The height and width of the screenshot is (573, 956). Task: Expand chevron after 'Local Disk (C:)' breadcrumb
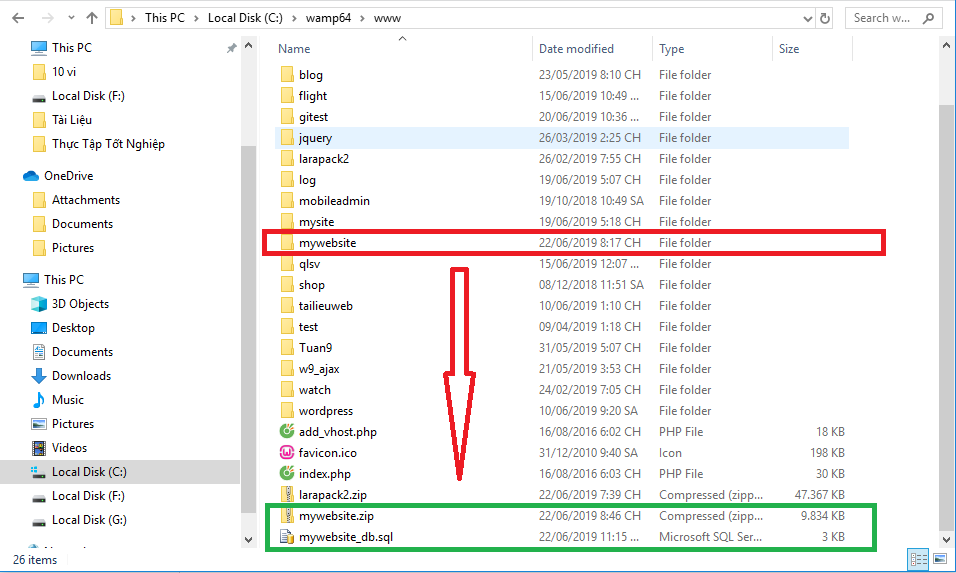coord(294,18)
